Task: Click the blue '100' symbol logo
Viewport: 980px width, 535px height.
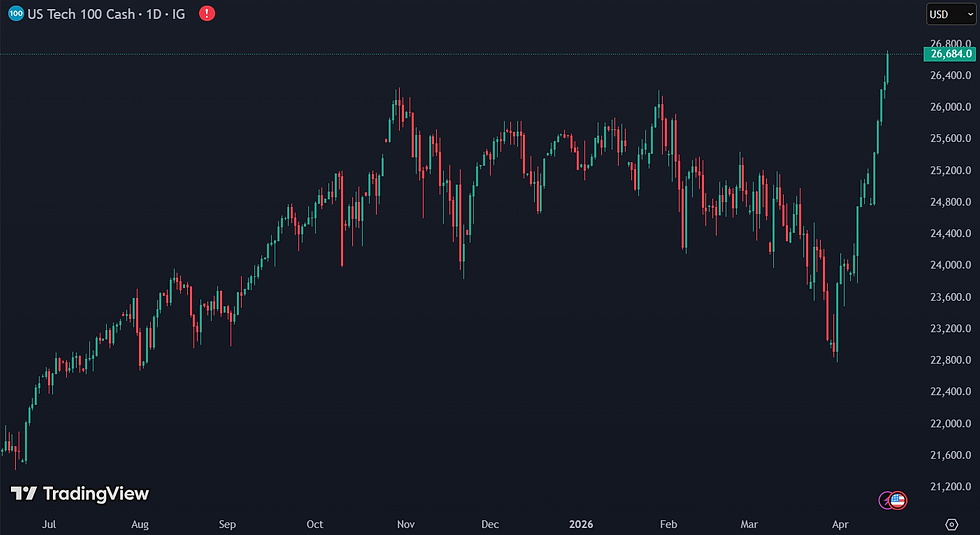Action: tap(16, 14)
